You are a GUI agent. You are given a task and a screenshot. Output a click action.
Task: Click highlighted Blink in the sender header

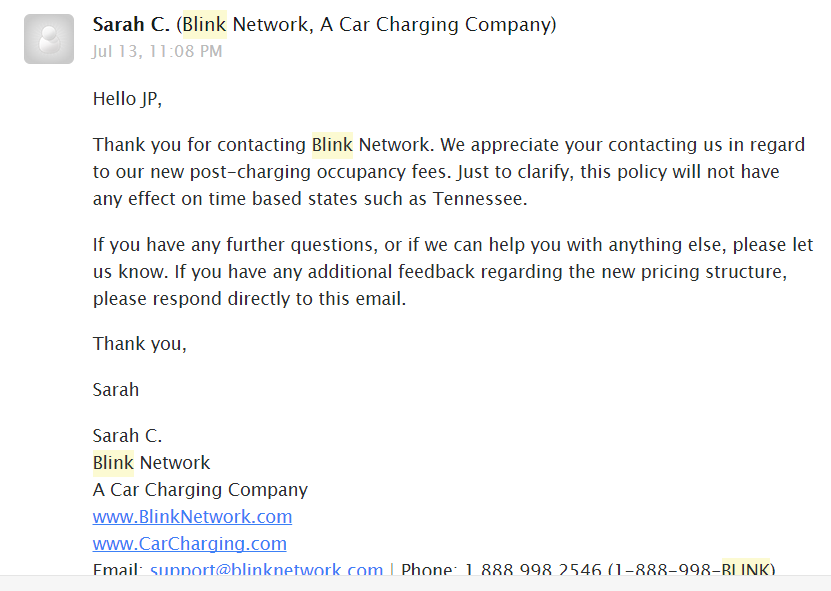tap(205, 24)
